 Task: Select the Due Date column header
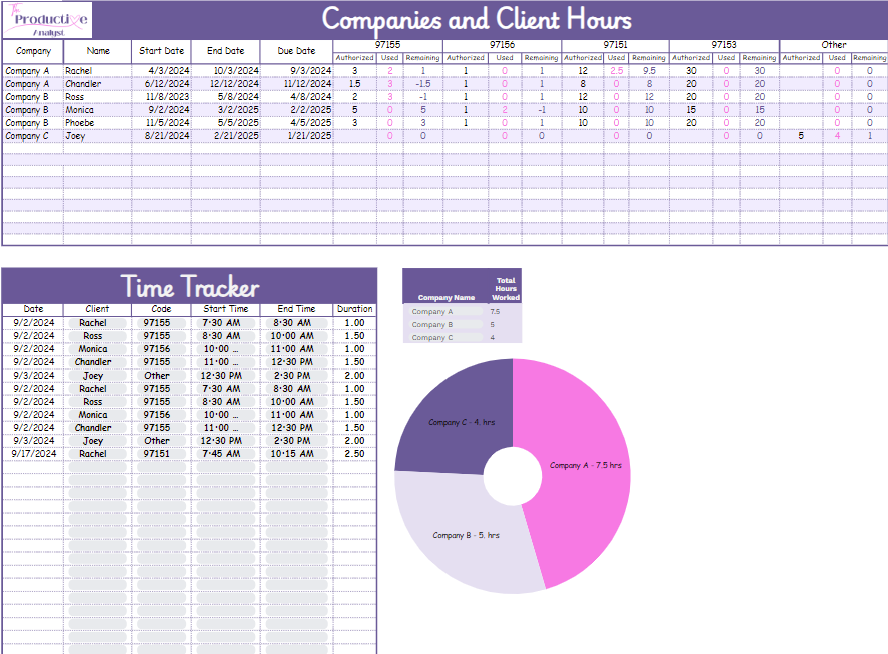[296, 51]
